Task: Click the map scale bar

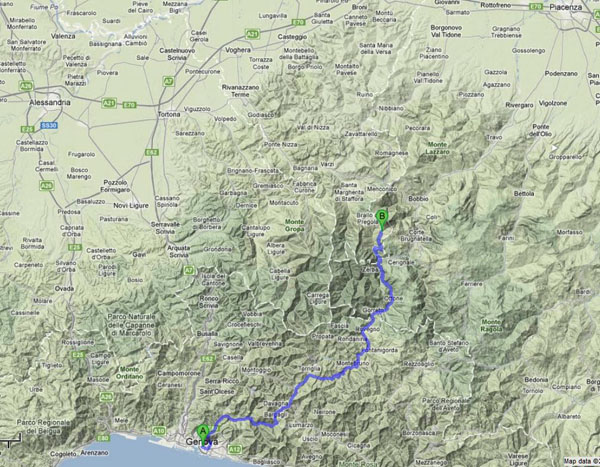Action: [x=11, y=440]
